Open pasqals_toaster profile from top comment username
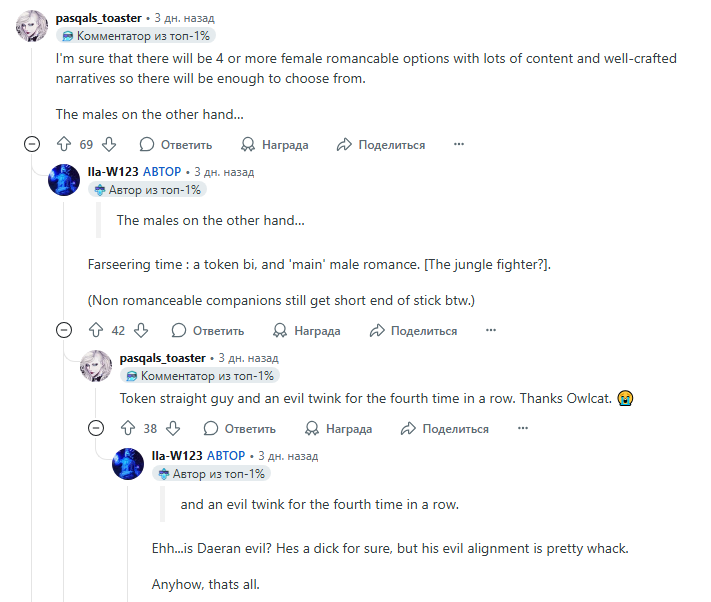711x602 pixels. pos(98,18)
